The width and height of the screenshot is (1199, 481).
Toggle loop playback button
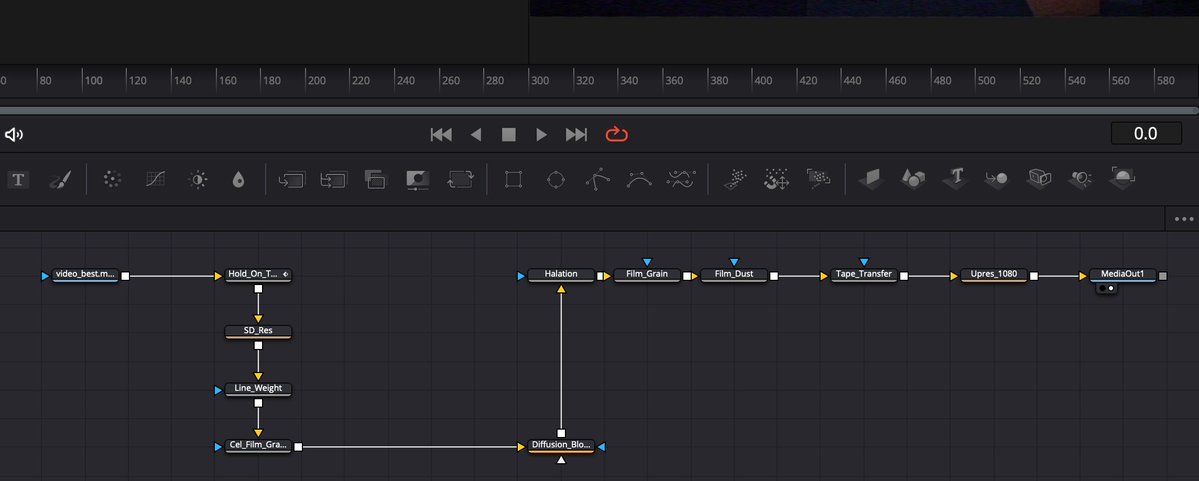point(616,135)
